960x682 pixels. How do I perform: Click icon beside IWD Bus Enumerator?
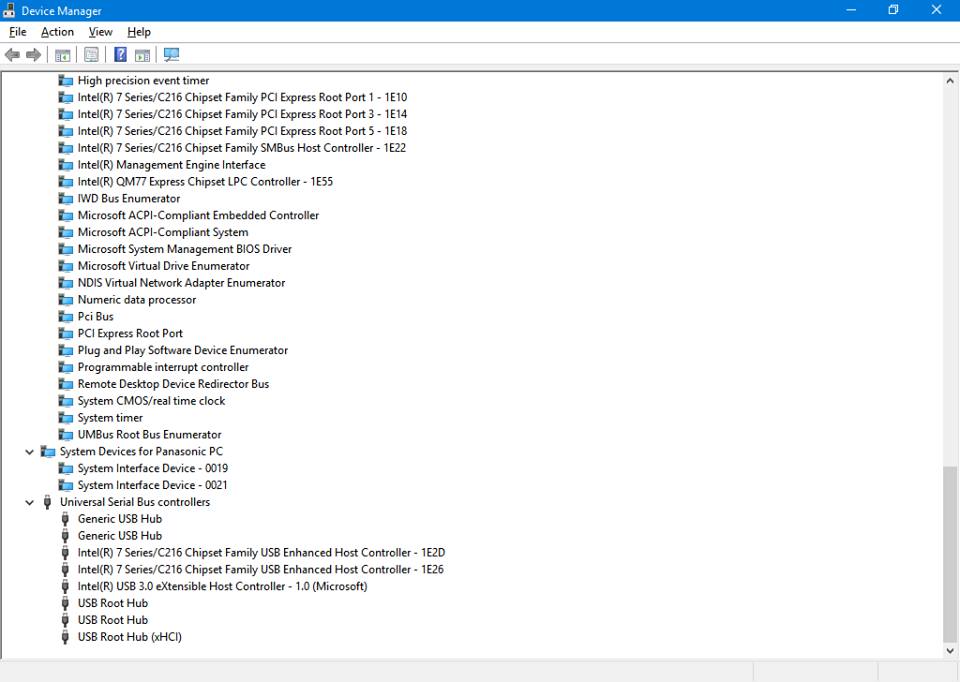(x=66, y=198)
